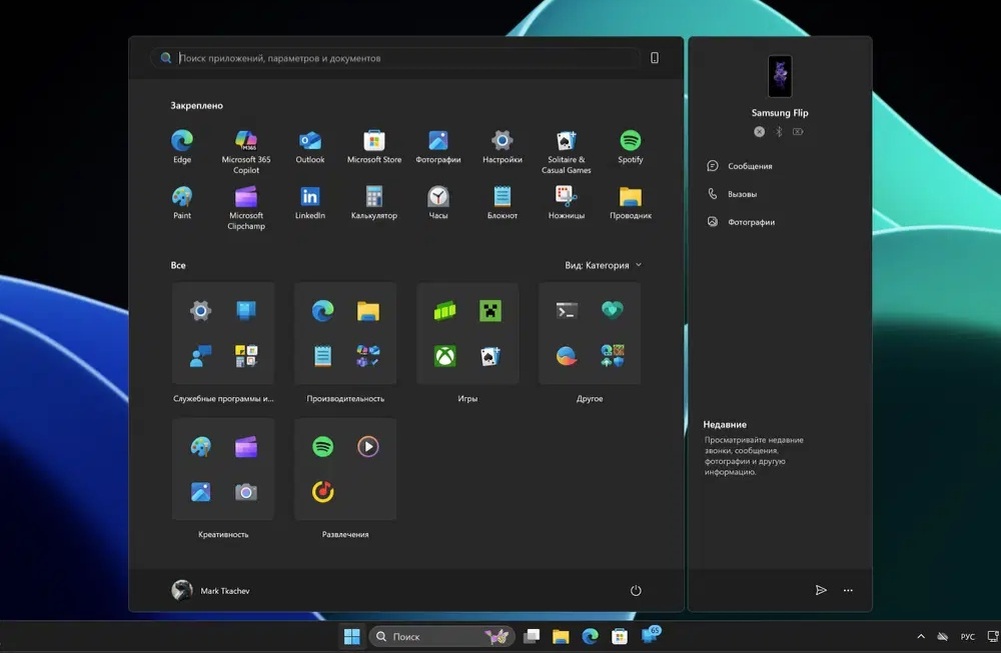
Task: Toggle phone panel icon beside search
Action: click(x=654, y=58)
